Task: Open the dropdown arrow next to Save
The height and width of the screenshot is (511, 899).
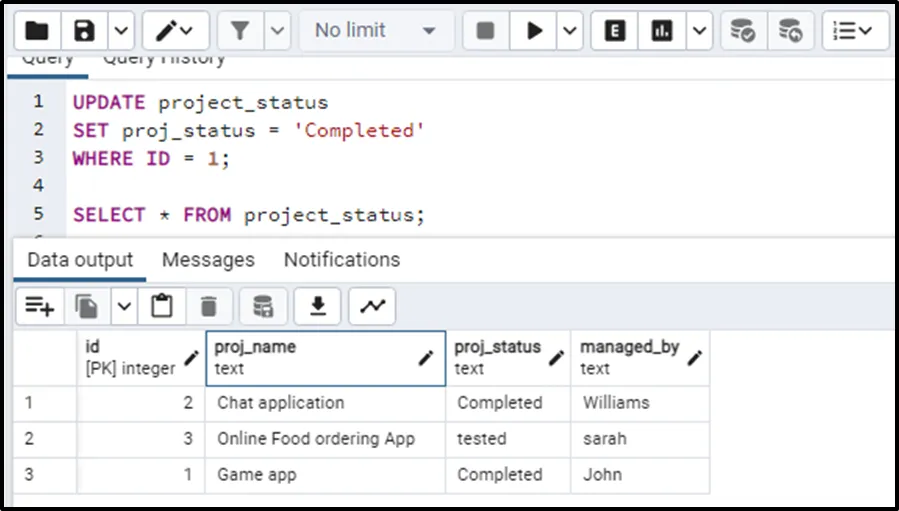Action: tap(120, 31)
